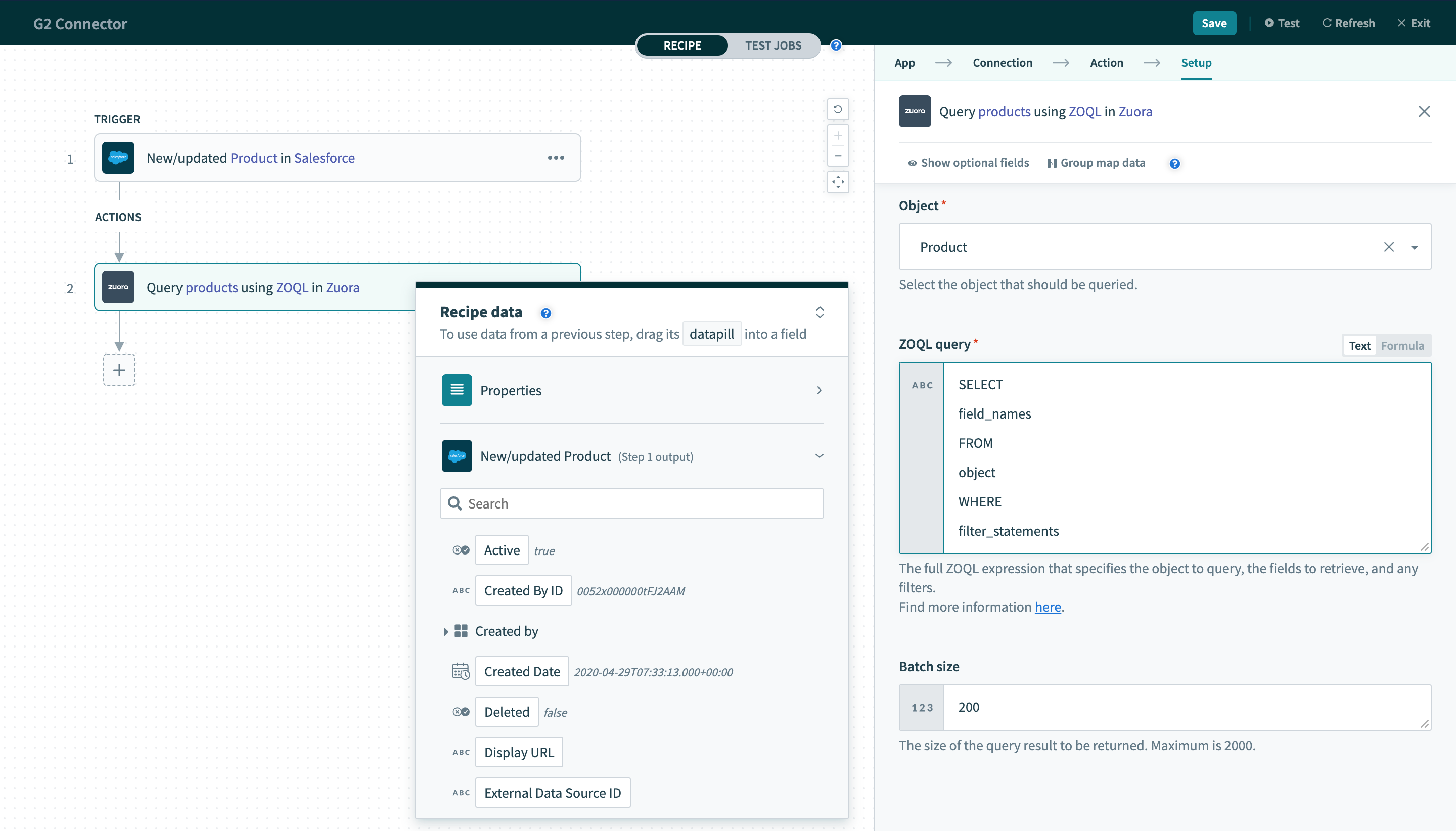Screen dimensions: 1456x831
Task: Expand the Created by section
Action: click(444, 631)
